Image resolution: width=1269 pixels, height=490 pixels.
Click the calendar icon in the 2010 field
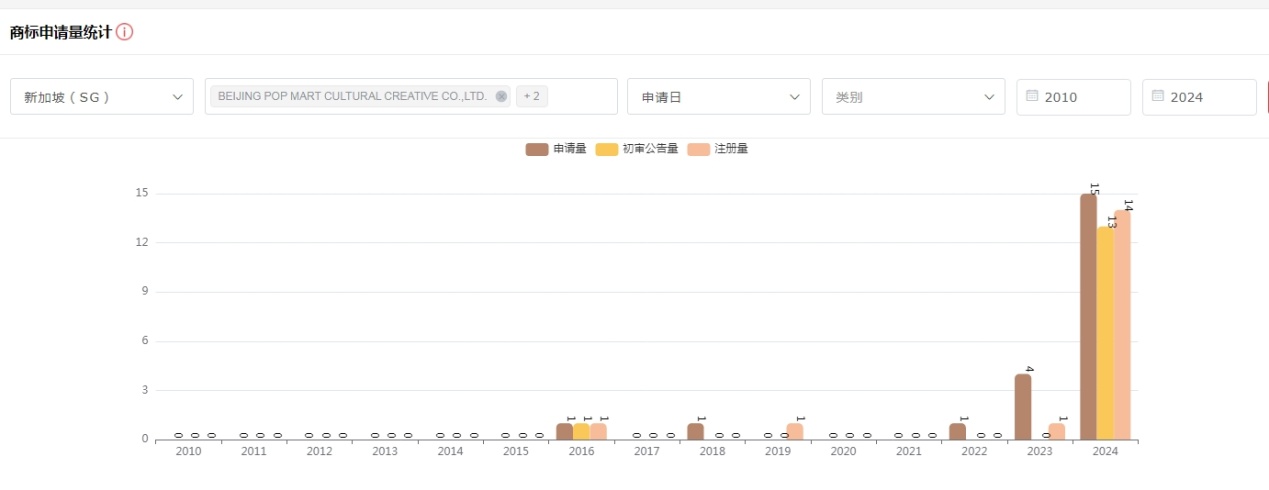[x=1032, y=96]
